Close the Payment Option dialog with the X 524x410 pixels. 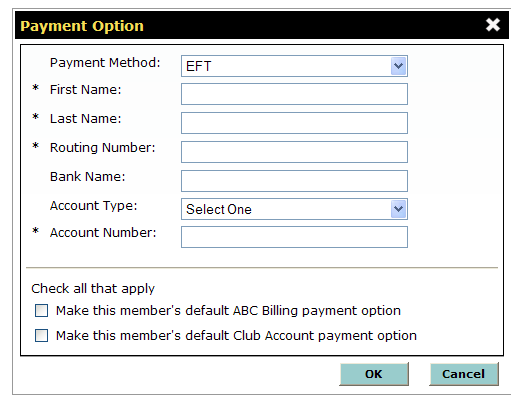point(493,25)
